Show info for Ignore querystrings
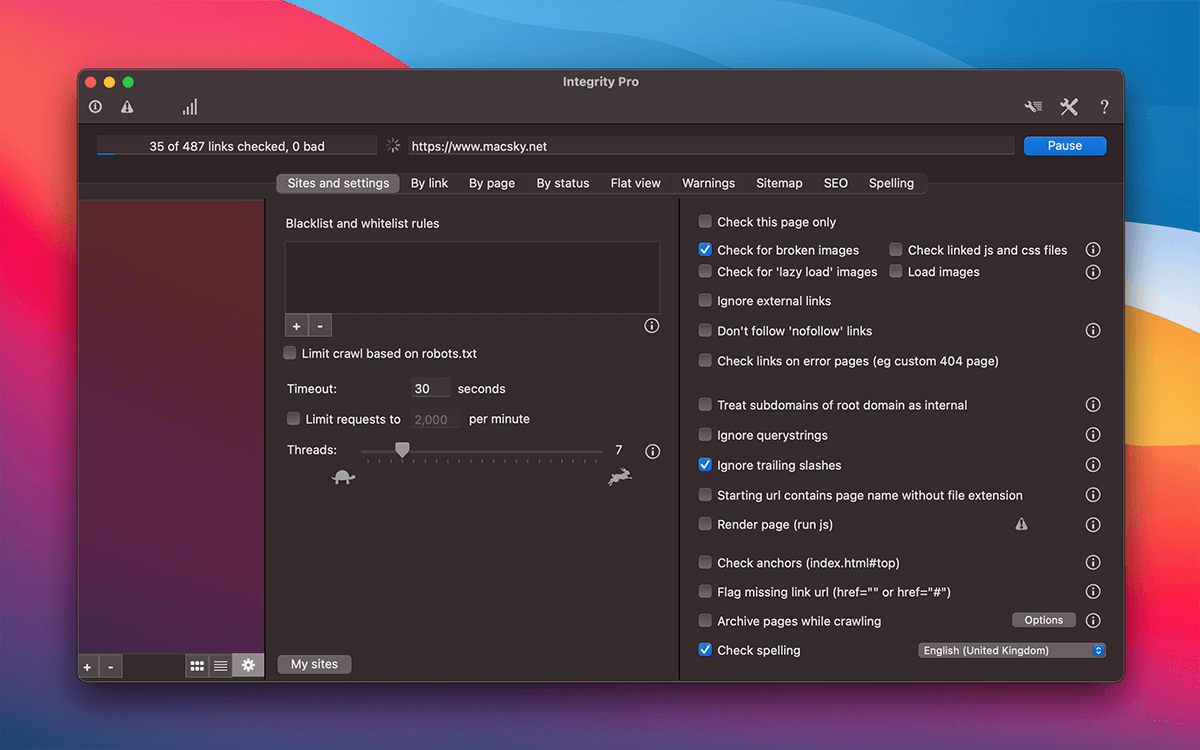Screen dimensions: 1200x750 (x=1093, y=435)
